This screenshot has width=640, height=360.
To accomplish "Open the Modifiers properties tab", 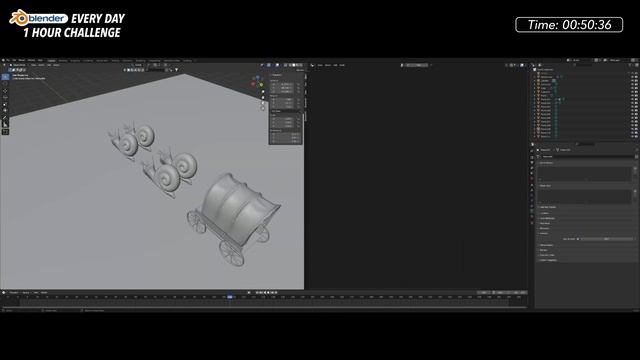I will [532, 190].
